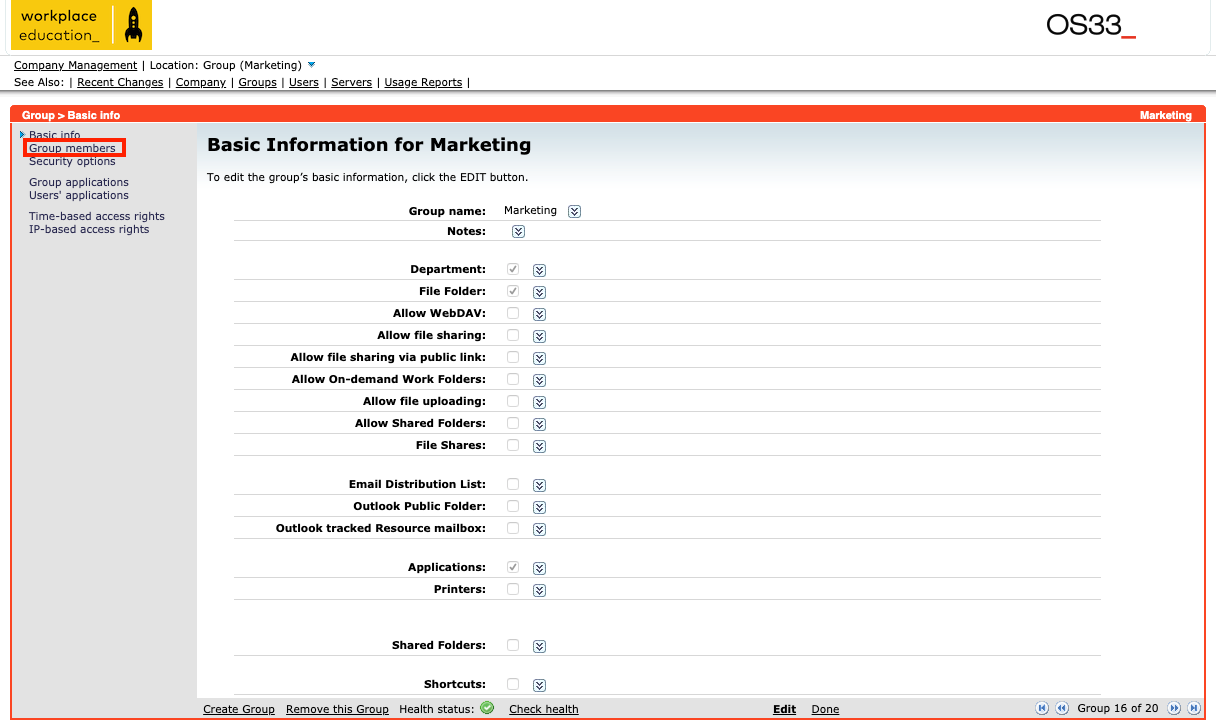Toggle the File Shares checkbox
Viewport: 1216px width, 725px height.
pyautogui.click(x=513, y=445)
